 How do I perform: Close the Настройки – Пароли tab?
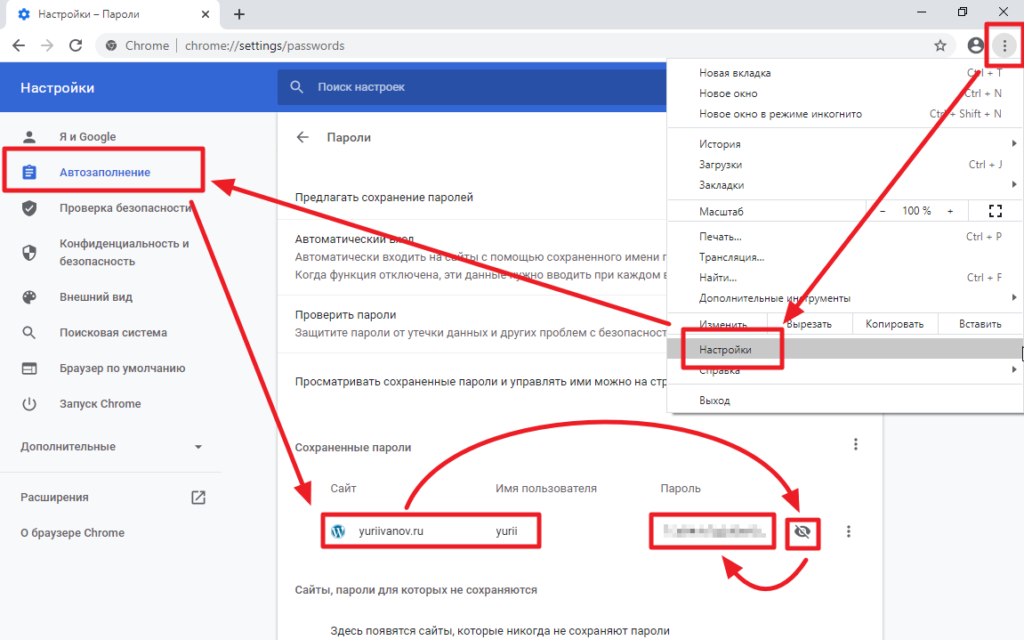[x=205, y=14]
